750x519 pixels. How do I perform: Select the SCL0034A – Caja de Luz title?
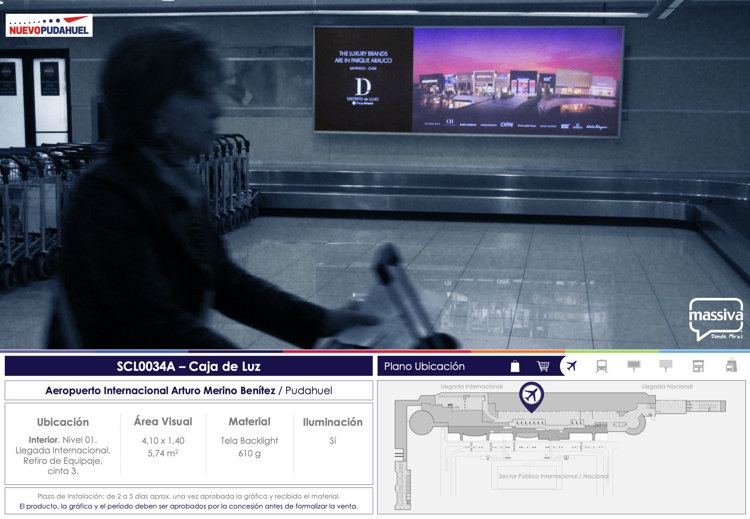[x=189, y=367]
